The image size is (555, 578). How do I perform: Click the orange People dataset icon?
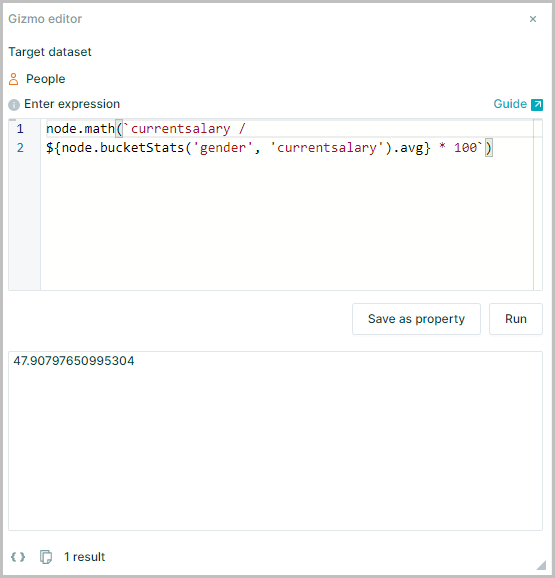14,79
